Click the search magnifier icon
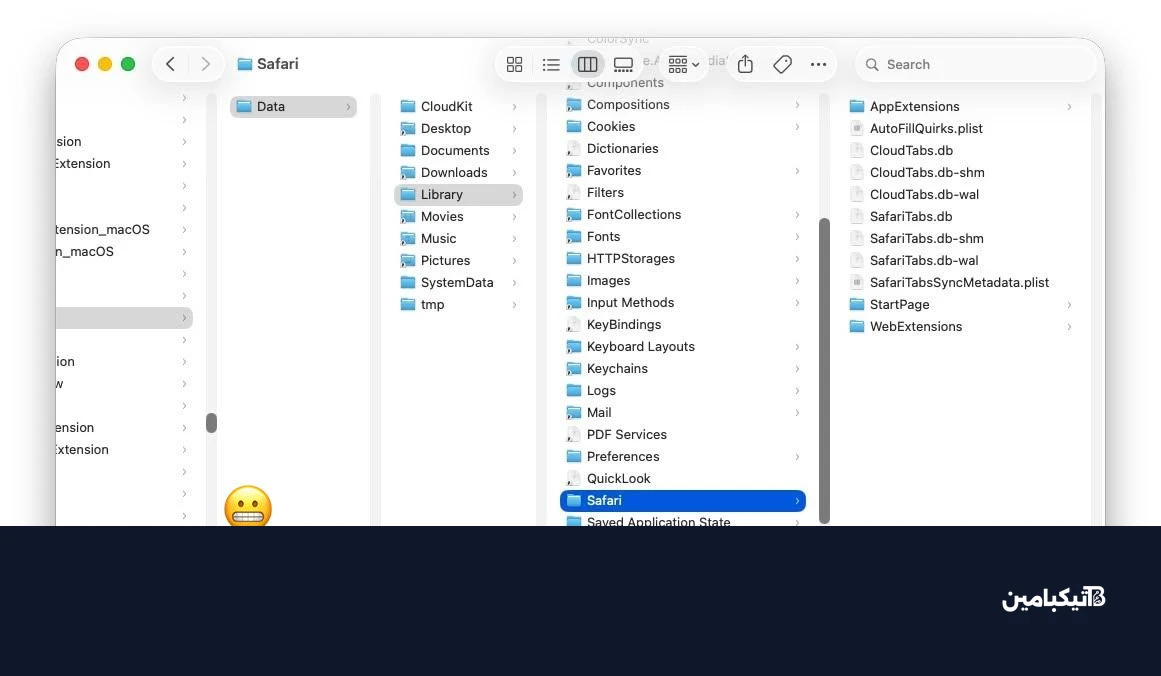Image resolution: width=1161 pixels, height=676 pixels. pos(873,64)
